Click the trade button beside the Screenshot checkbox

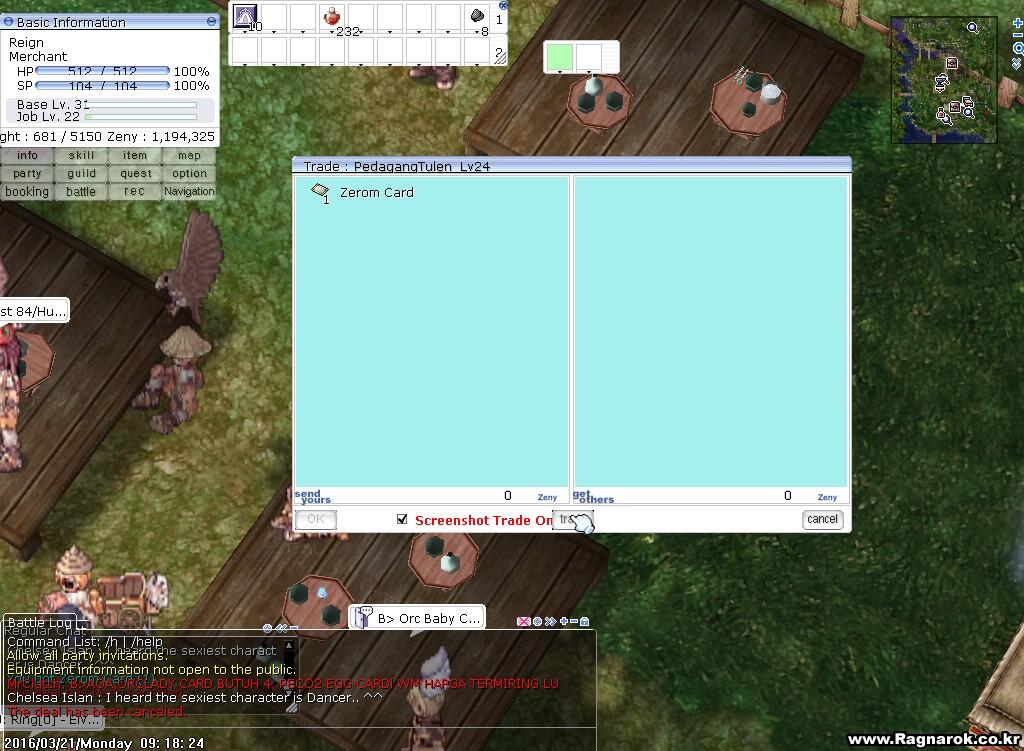tap(572, 520)
